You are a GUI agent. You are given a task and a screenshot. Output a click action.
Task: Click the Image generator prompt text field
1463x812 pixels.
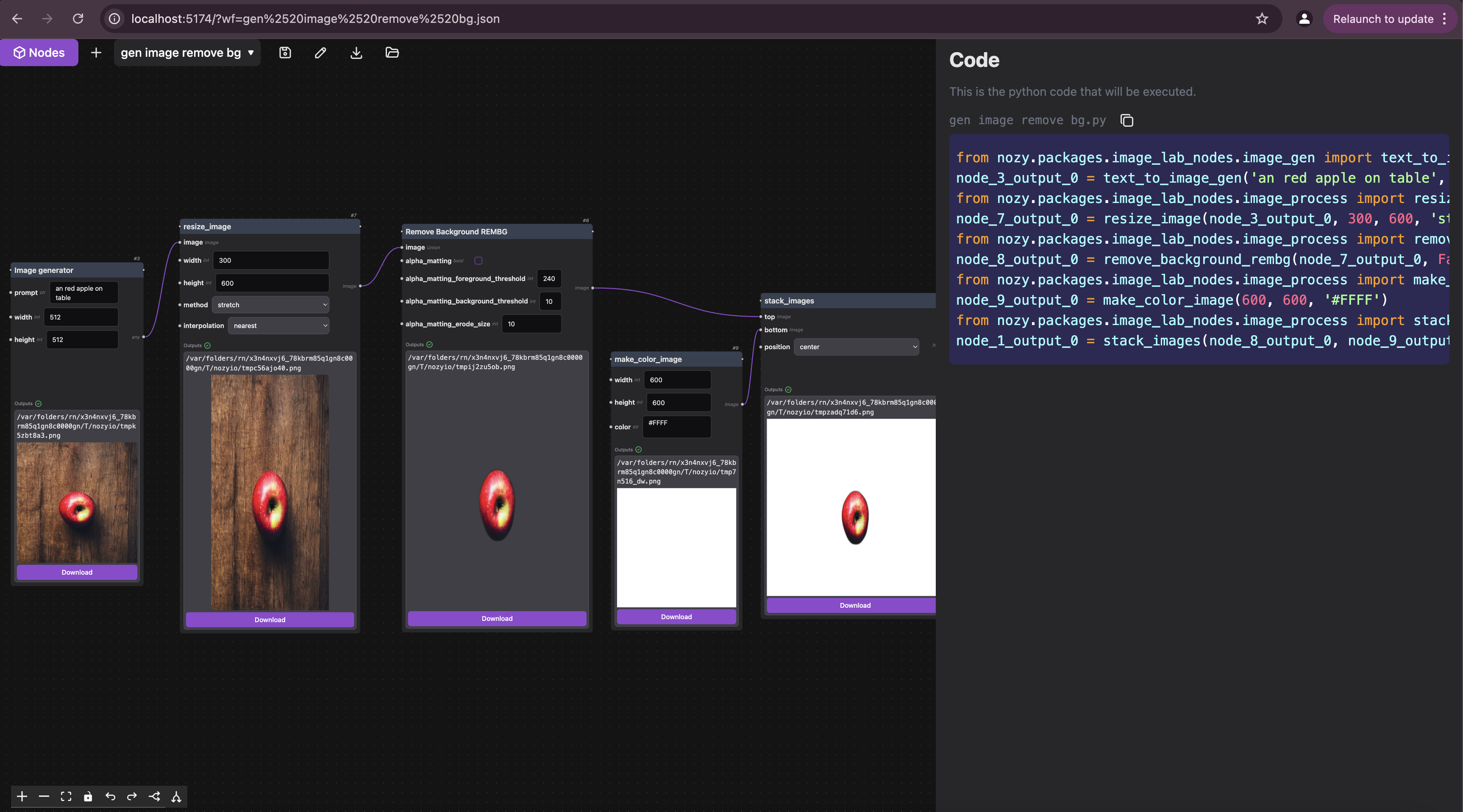coord(83,293)
